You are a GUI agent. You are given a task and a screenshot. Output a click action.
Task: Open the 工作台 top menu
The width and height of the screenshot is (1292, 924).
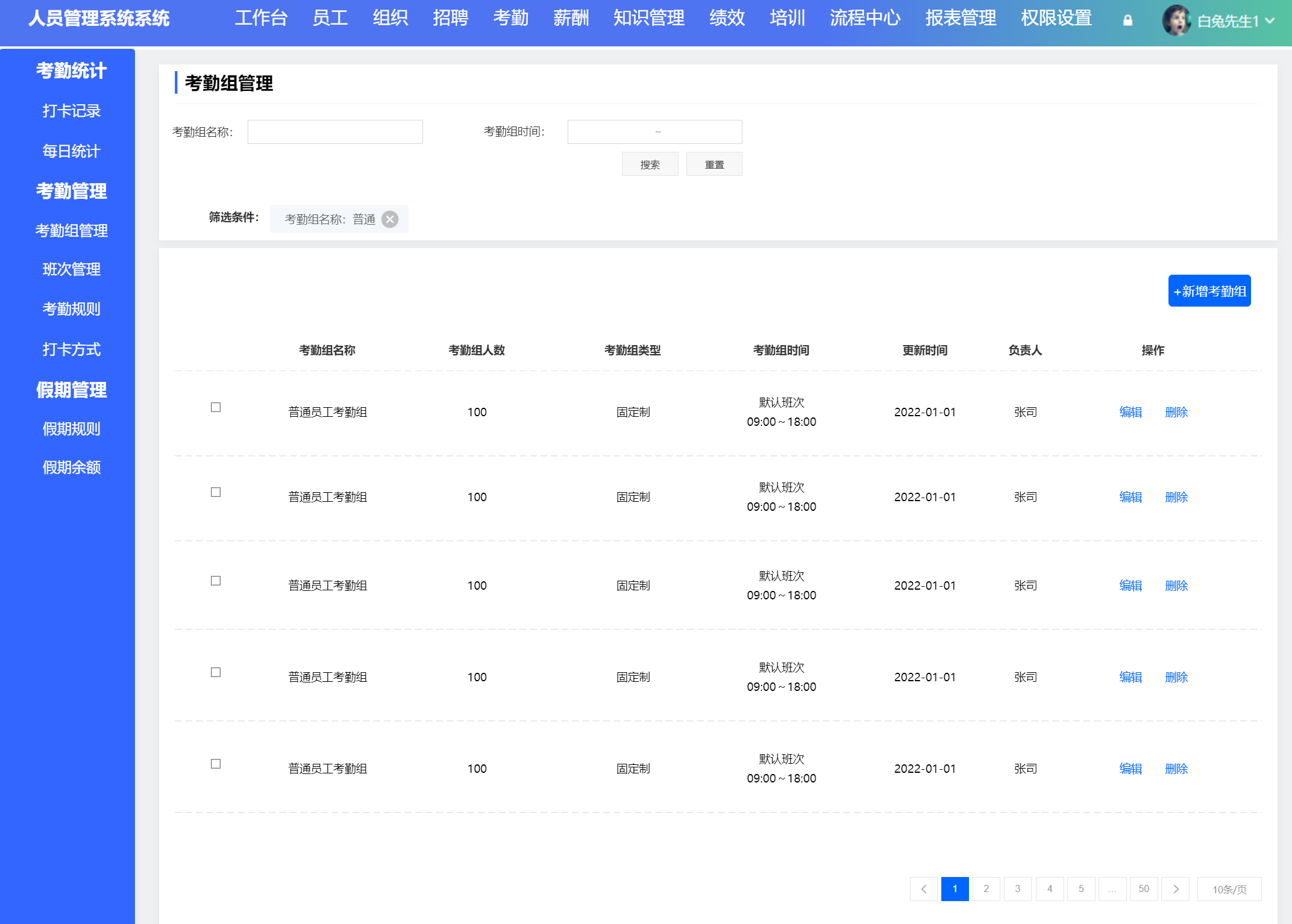[x=261, y=18]
